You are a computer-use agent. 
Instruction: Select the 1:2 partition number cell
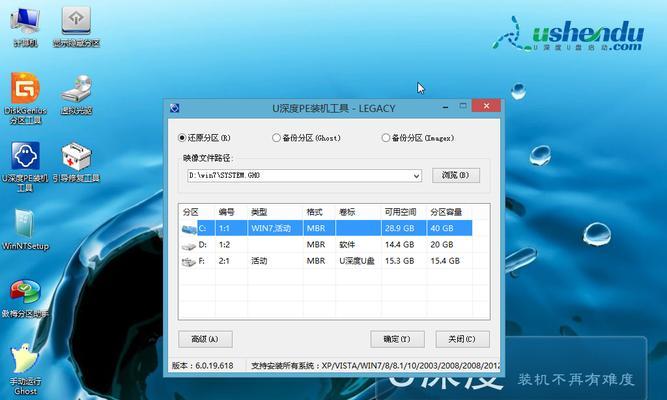(x=231, y=245)
